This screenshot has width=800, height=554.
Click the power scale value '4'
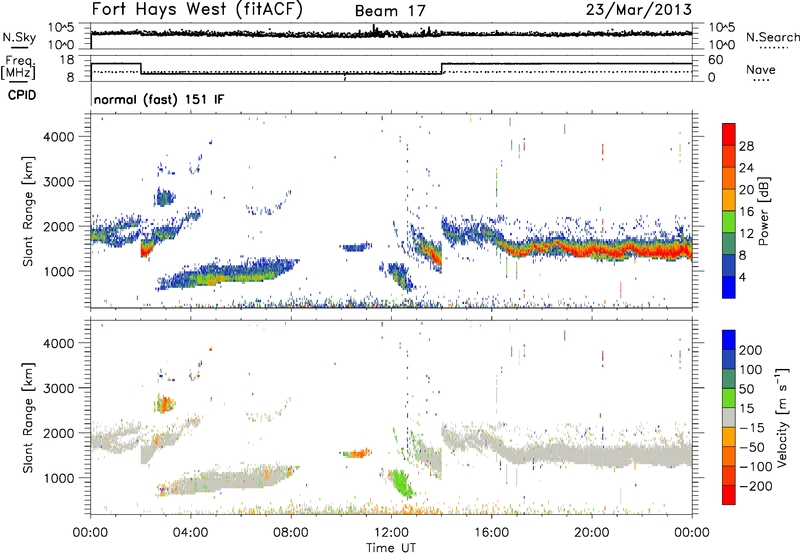point(743,277)
